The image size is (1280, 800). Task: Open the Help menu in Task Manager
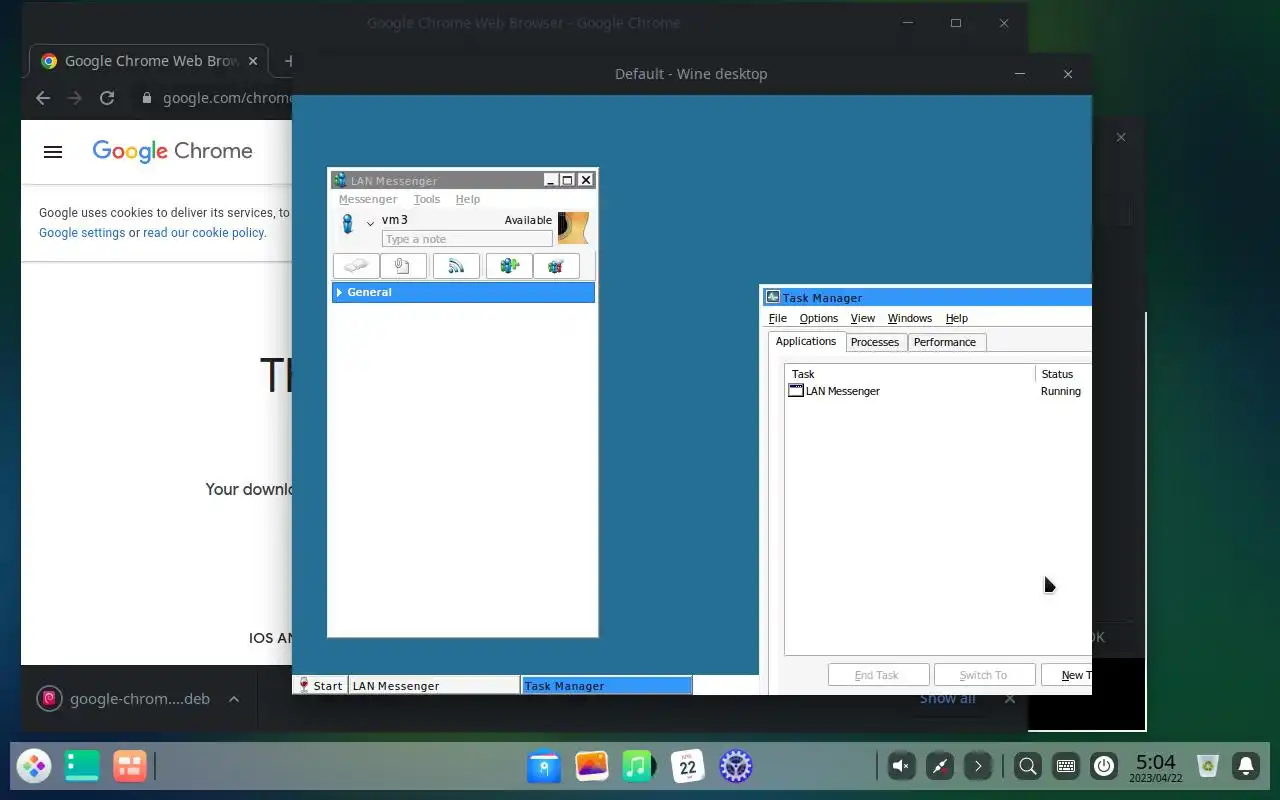tap(956, 318)
